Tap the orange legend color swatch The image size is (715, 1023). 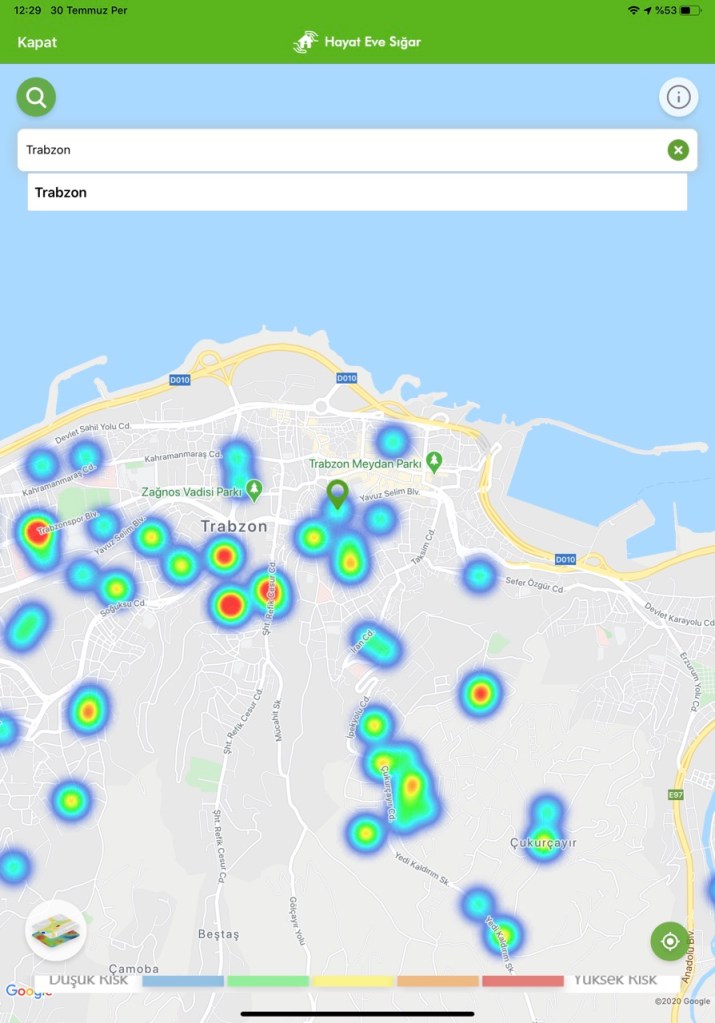438,981
